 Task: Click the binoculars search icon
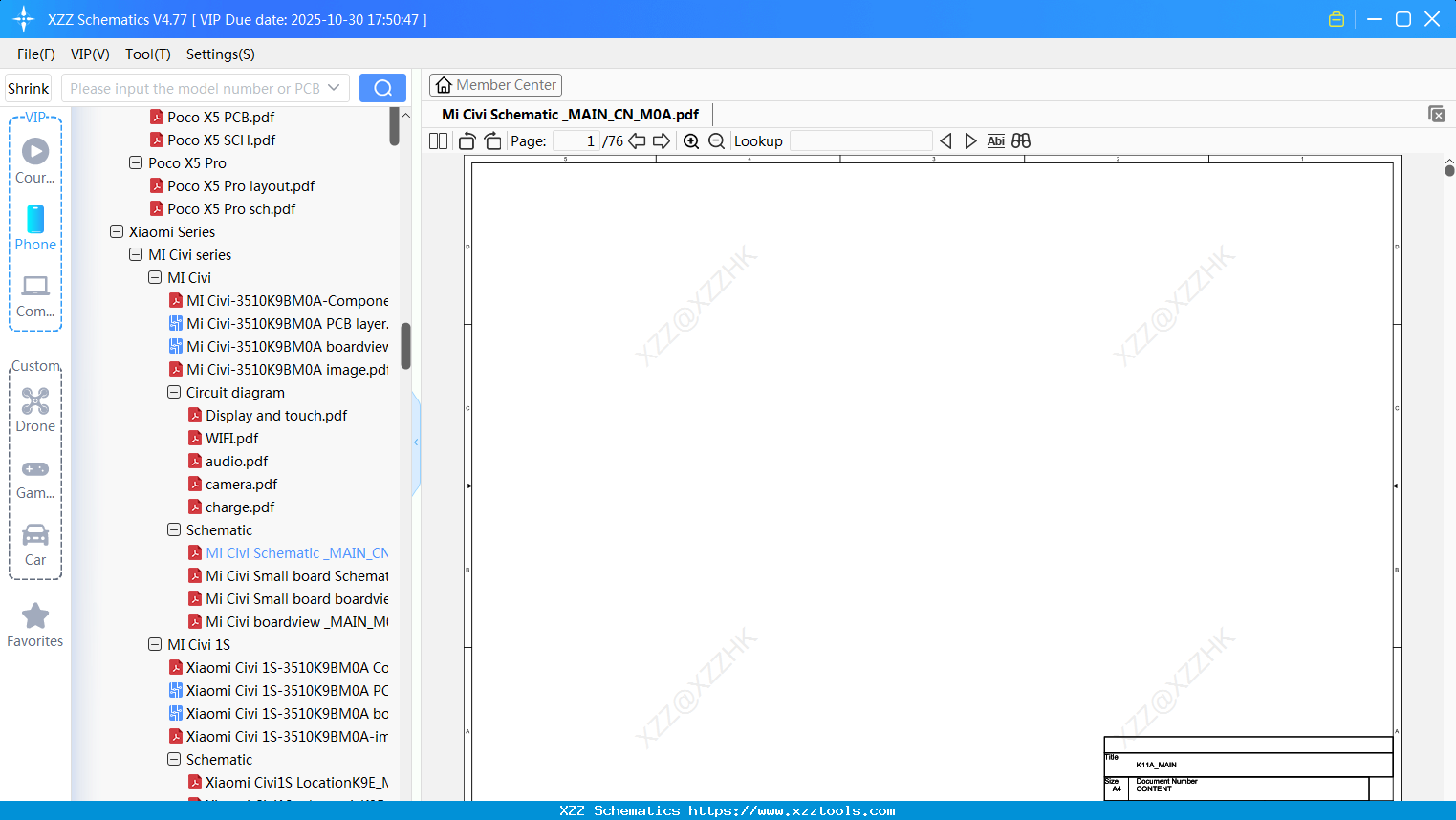pyautogui.click(x=1021, y=141)
